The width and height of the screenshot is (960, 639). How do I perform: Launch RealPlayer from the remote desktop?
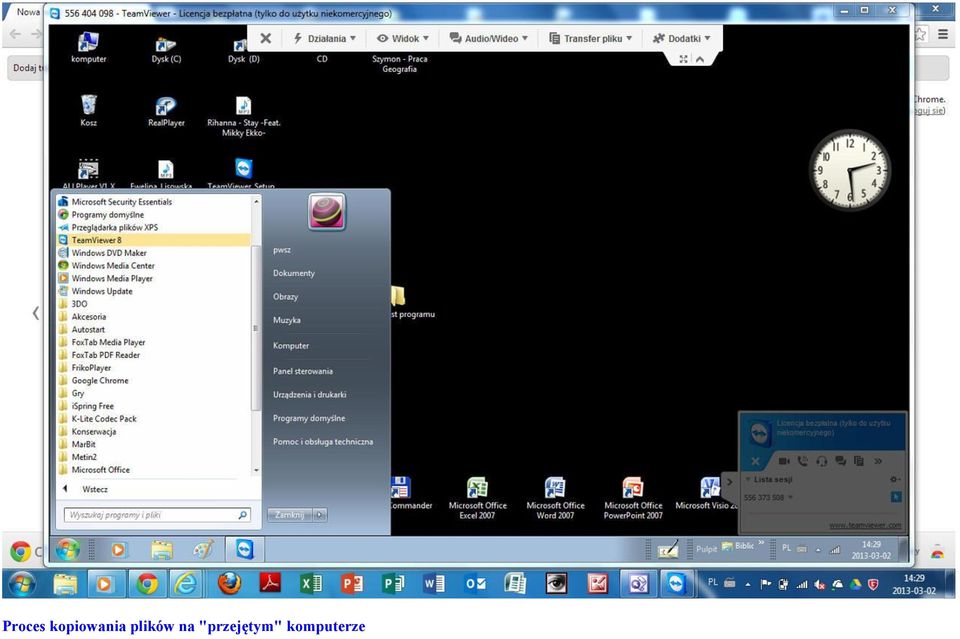(166, 111)
